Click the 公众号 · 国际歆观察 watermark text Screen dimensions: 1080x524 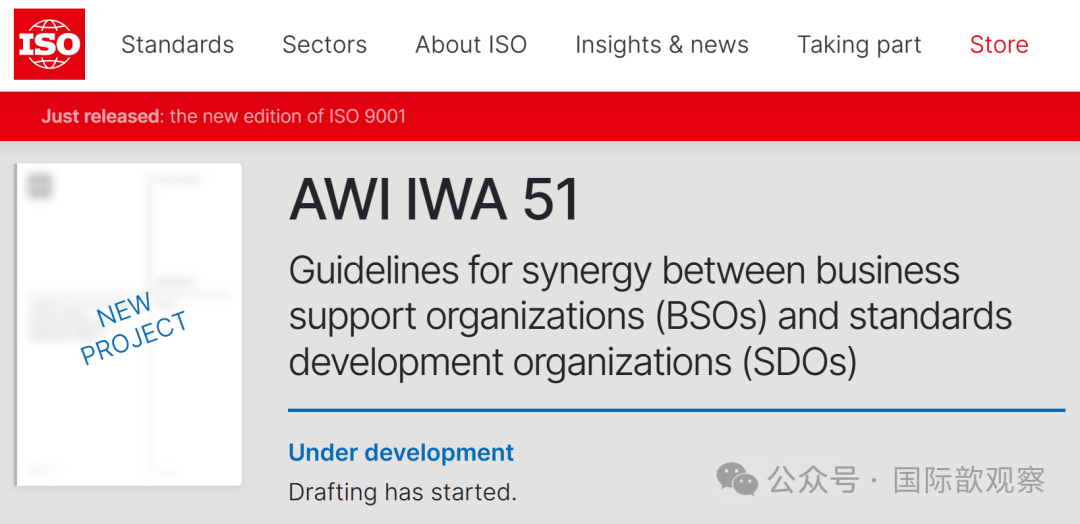tap(906, 480)
